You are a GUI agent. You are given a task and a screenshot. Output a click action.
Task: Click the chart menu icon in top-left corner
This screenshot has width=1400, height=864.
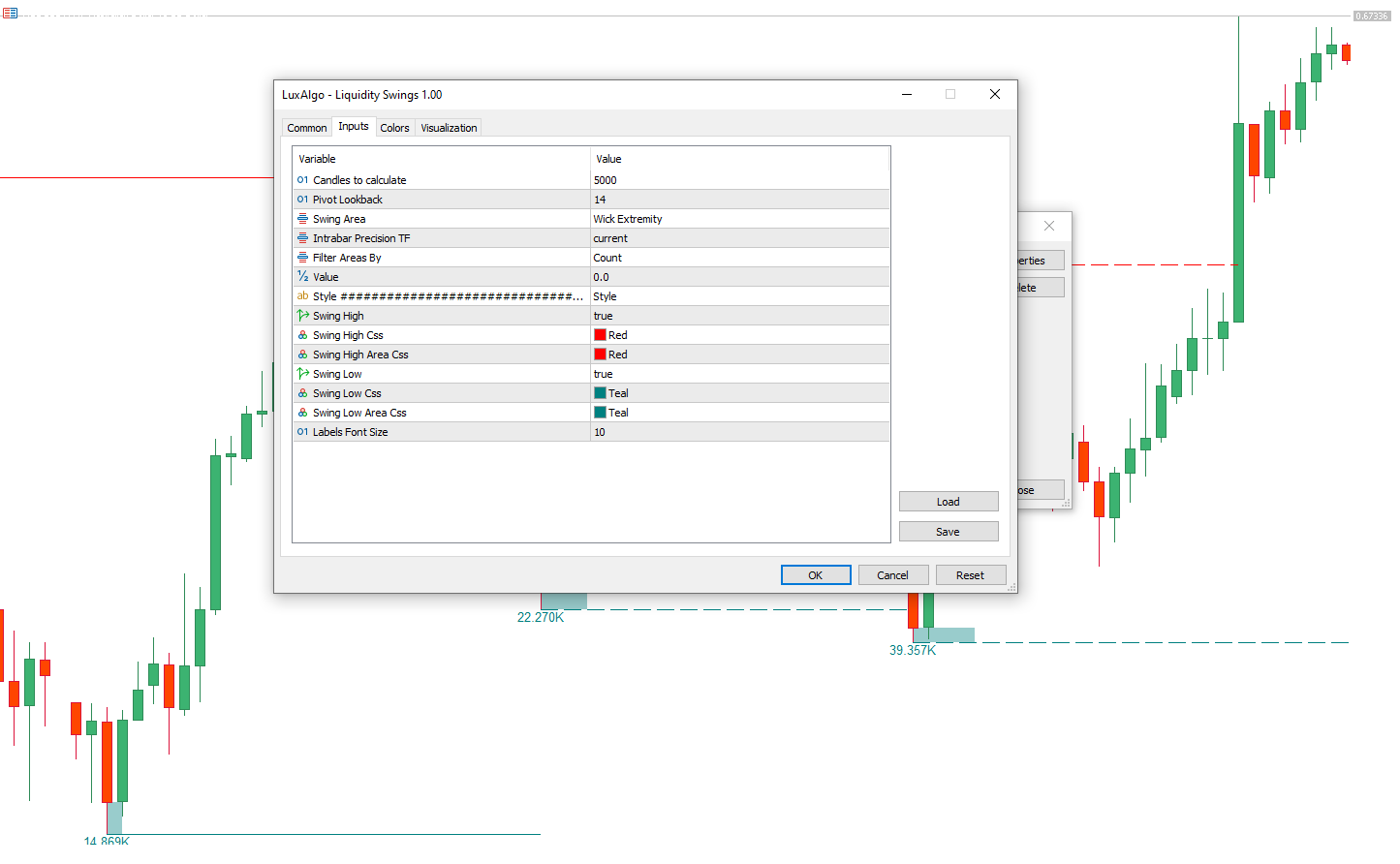point(10,13)
